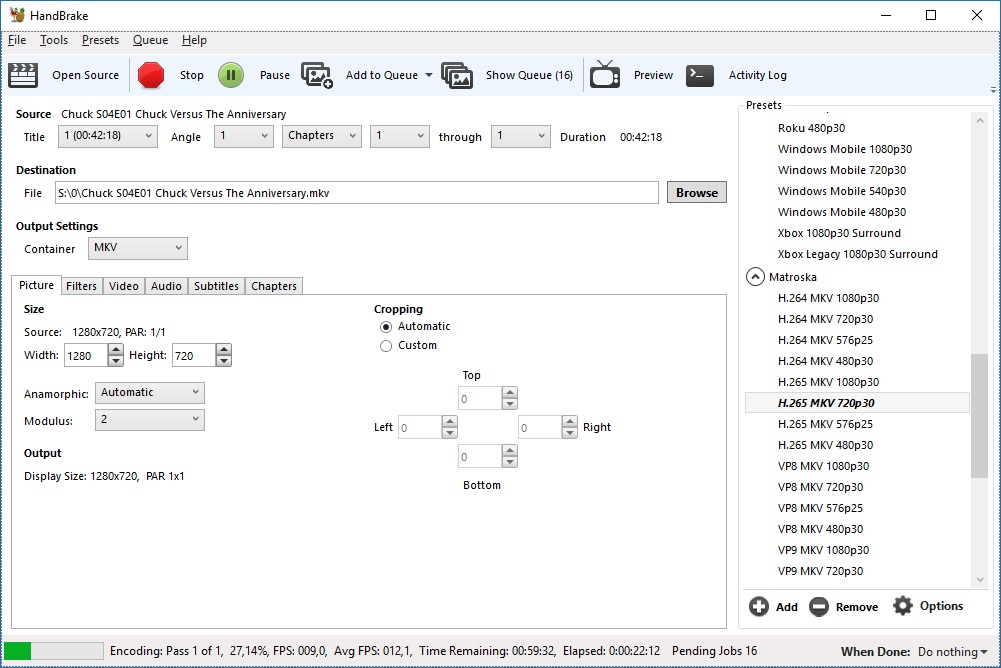Screen dimensions: 1001x668
Task: Select the Automatic cropping radio button
Action: 386,327
